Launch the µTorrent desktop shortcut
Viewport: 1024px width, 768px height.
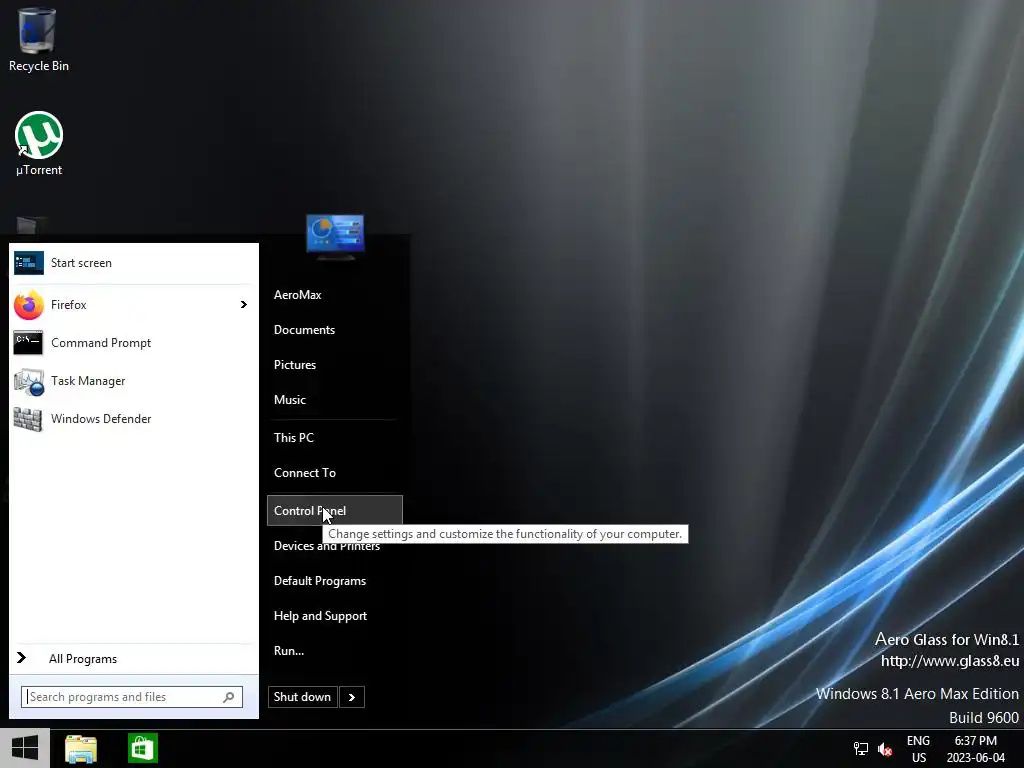[39, 144]
